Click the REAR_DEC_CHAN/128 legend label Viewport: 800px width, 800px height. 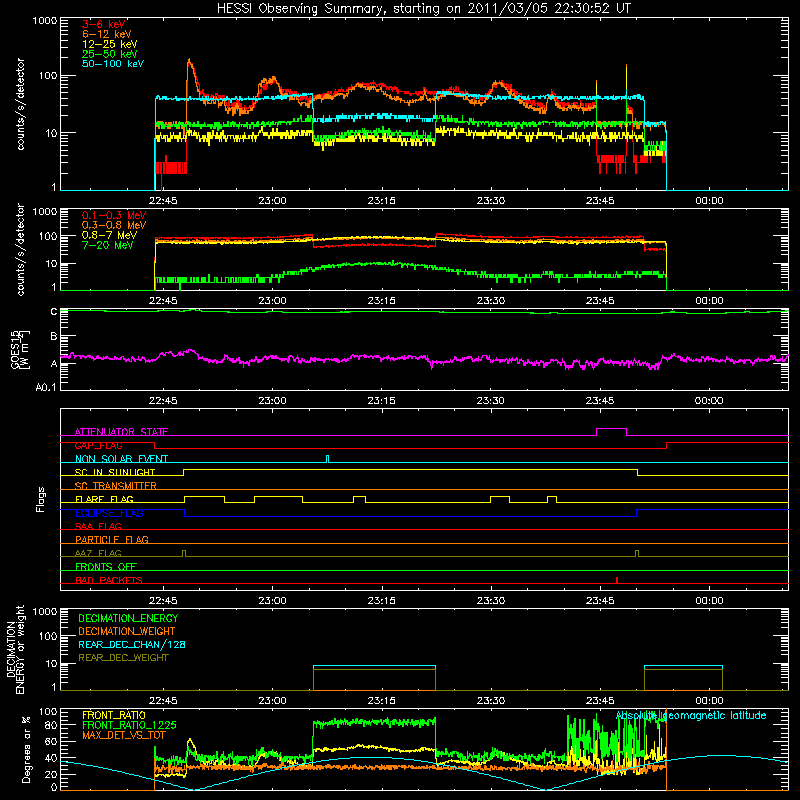coord(132,644)
